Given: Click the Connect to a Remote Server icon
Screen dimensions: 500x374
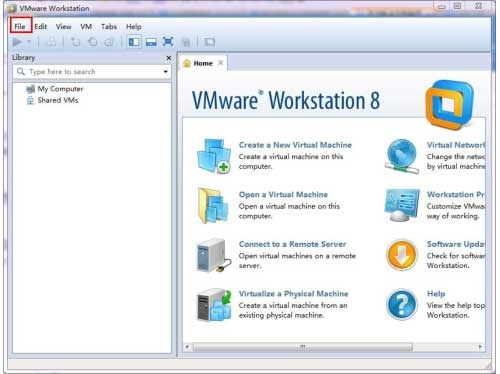Looking at the screenshot, I should pyautogui.click(x=214, y=255).
